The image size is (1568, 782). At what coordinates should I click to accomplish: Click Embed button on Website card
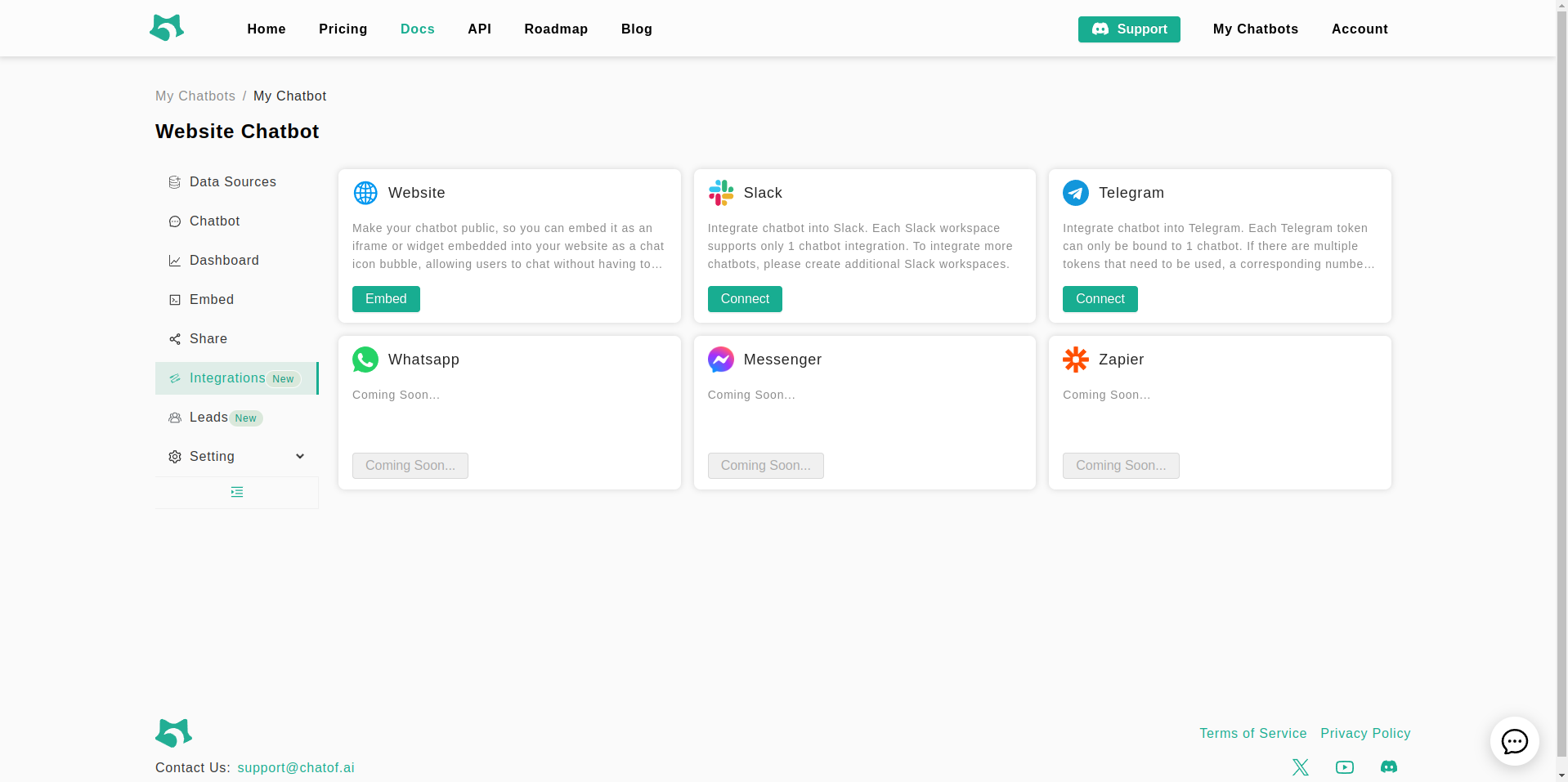coord(386,299)
